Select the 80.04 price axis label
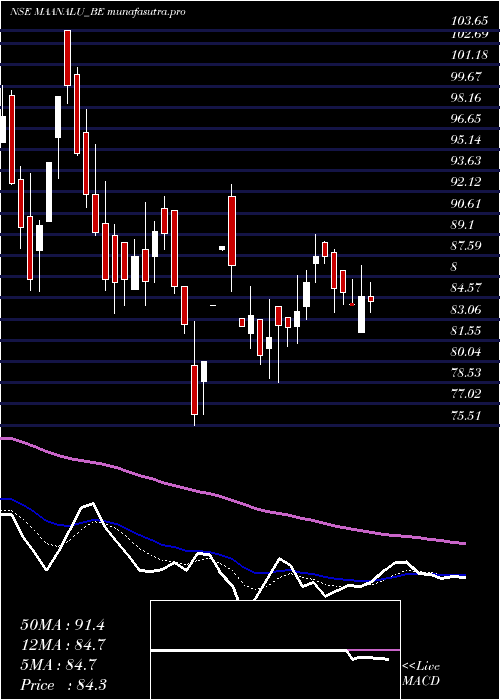 467,352
